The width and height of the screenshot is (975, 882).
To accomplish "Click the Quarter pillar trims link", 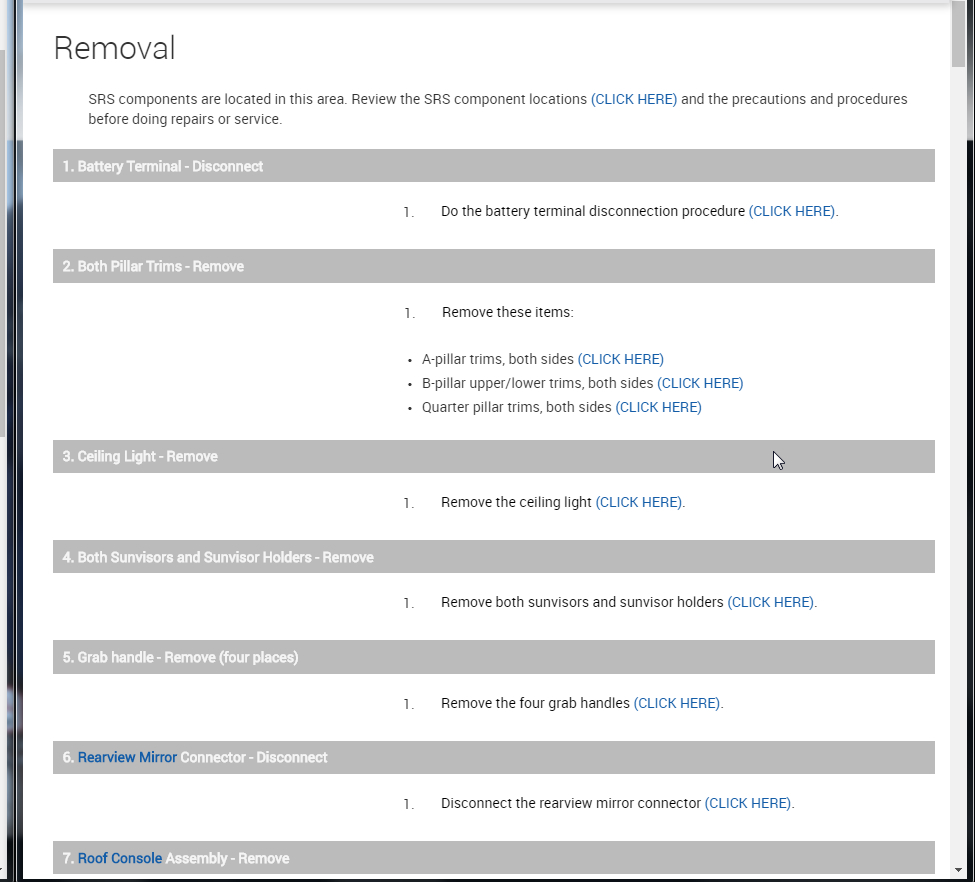I will click(x=658, y=407).
